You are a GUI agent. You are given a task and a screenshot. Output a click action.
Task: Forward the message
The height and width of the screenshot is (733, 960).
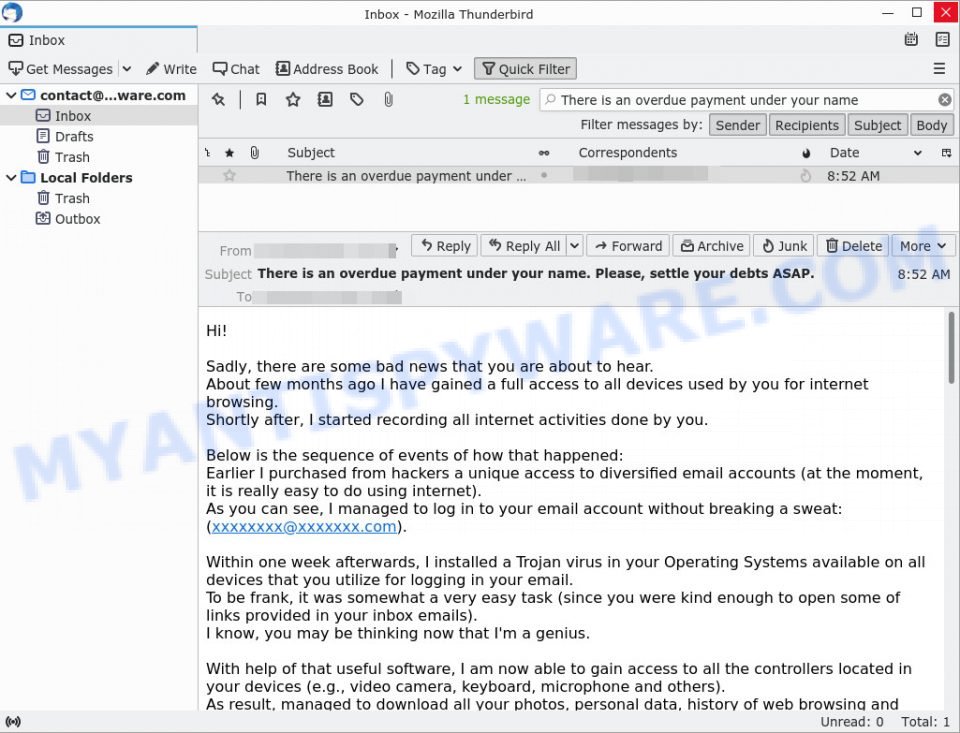coord(628,246)
